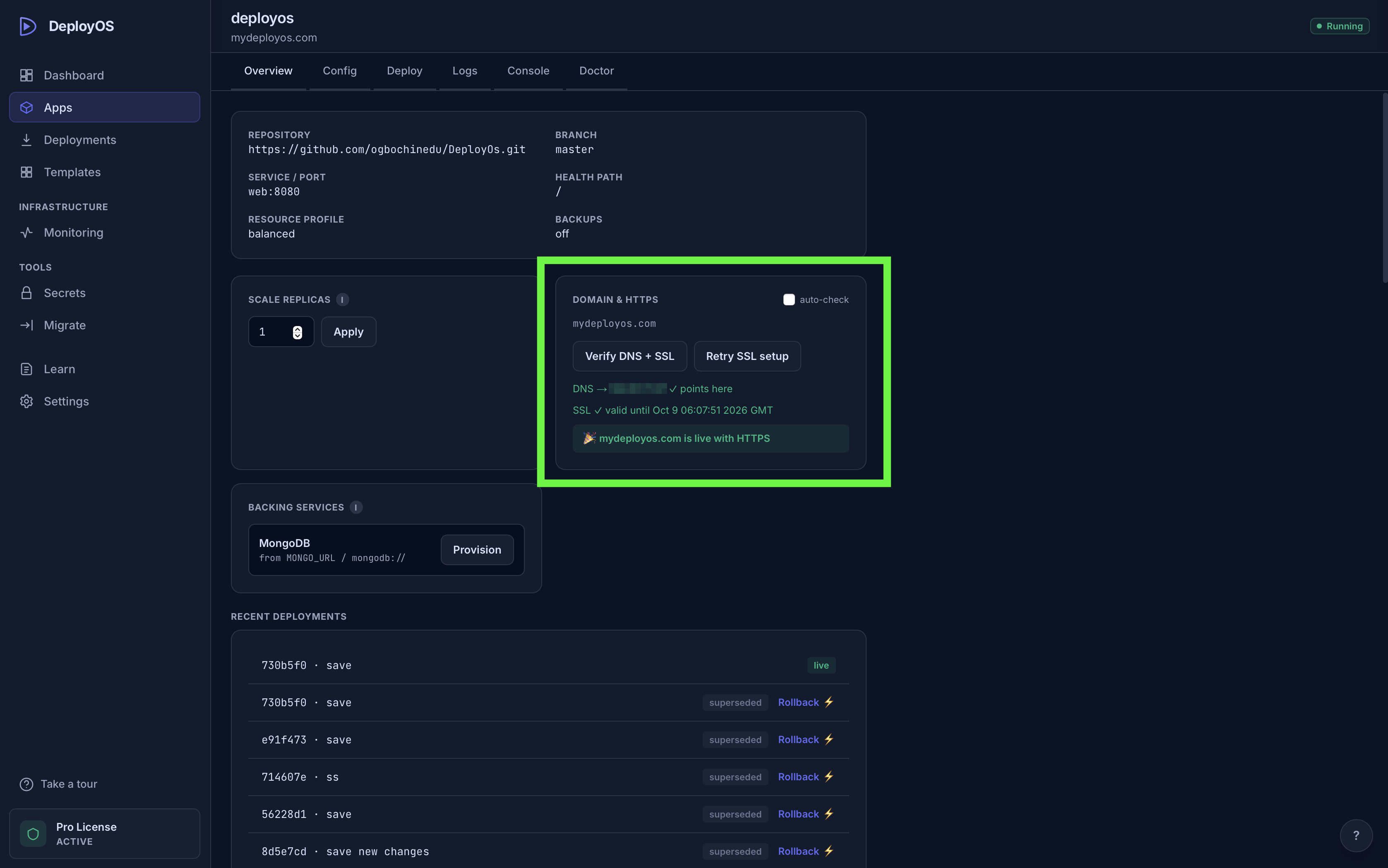The image size is (1388, 868).
Task: Open the Logs tab
Action: tap(465, 71)
